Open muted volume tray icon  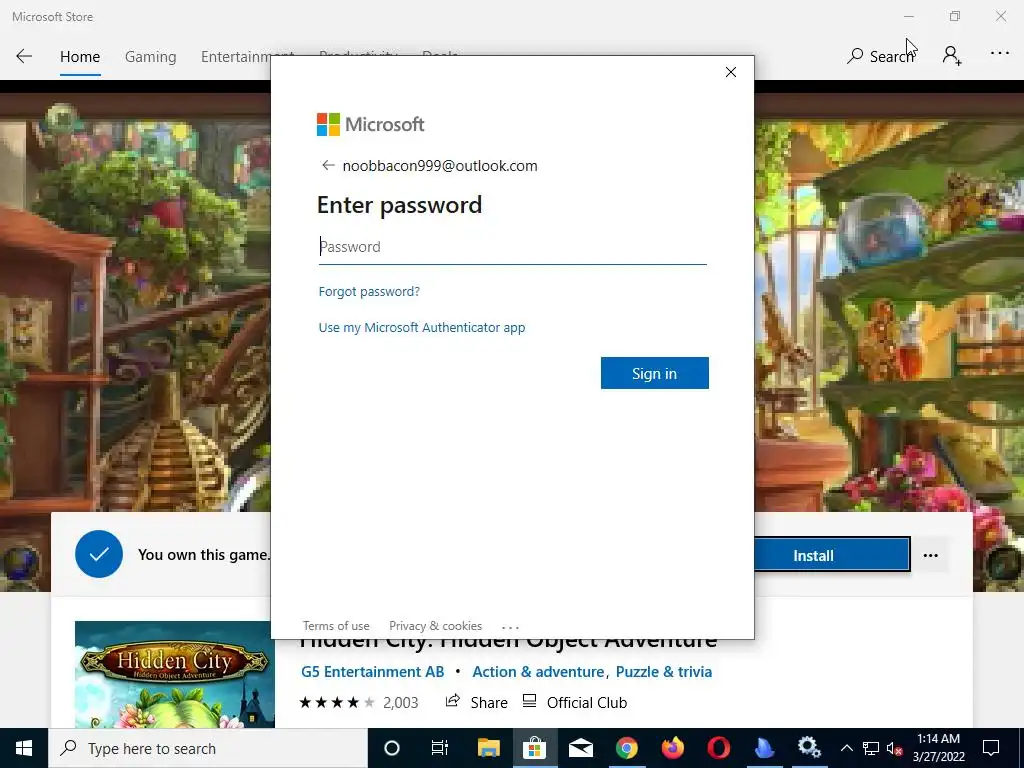point(895,748)
